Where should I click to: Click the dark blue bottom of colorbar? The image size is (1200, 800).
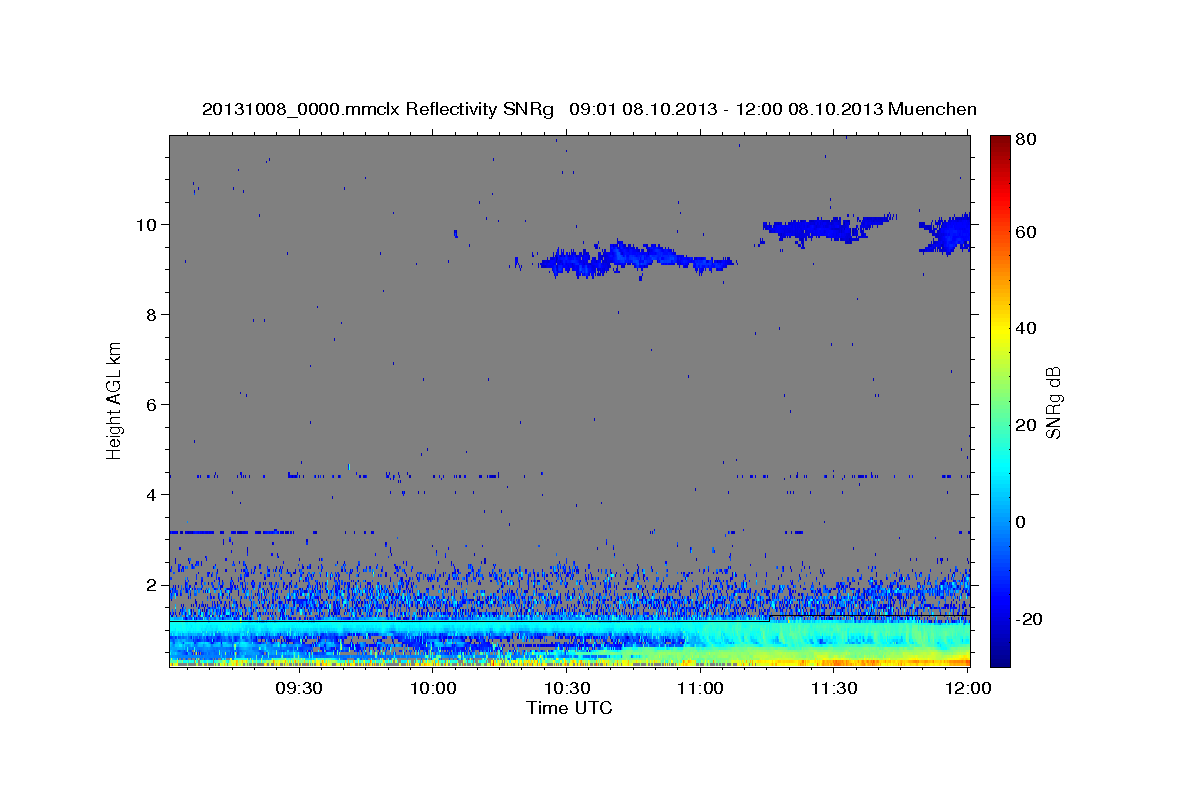(x=1000, y=656)
